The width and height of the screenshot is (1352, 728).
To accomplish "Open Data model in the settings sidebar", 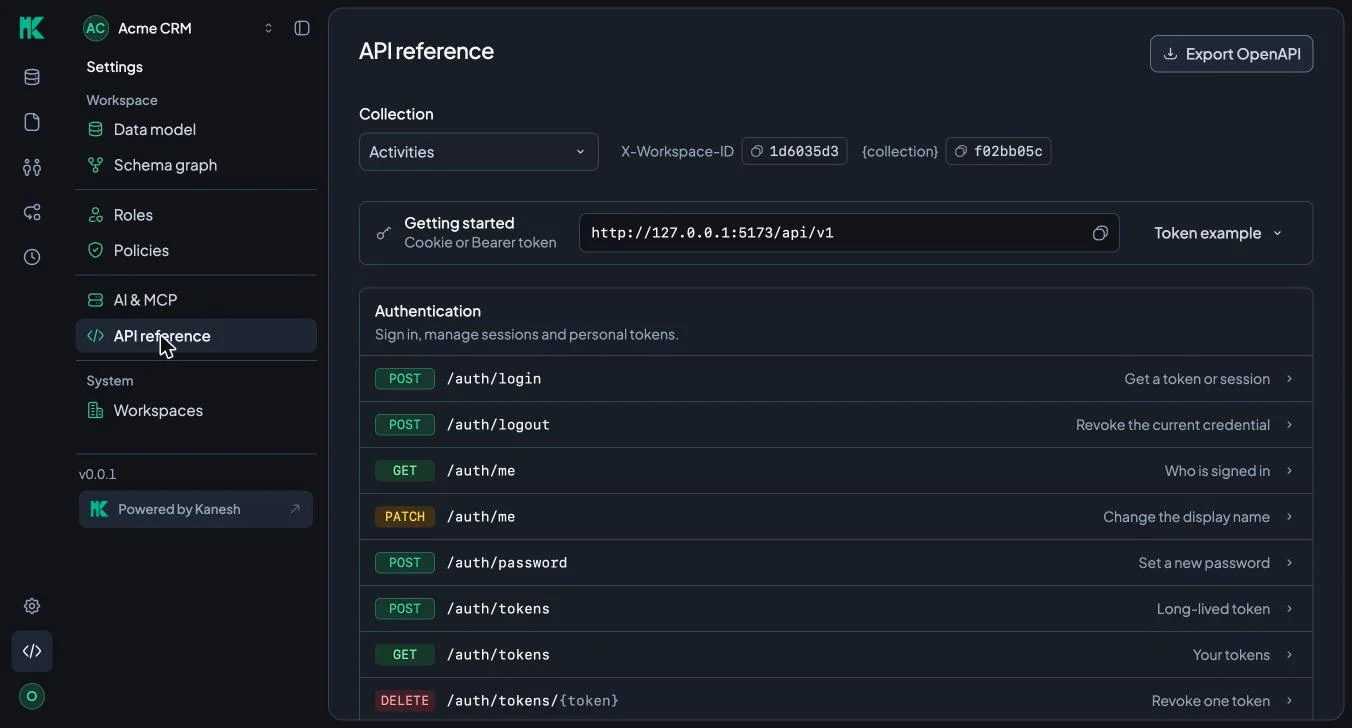I will [196, 129].
